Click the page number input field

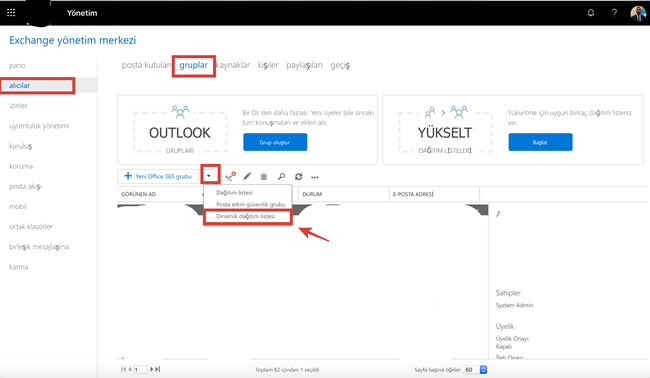coord(141,369)
